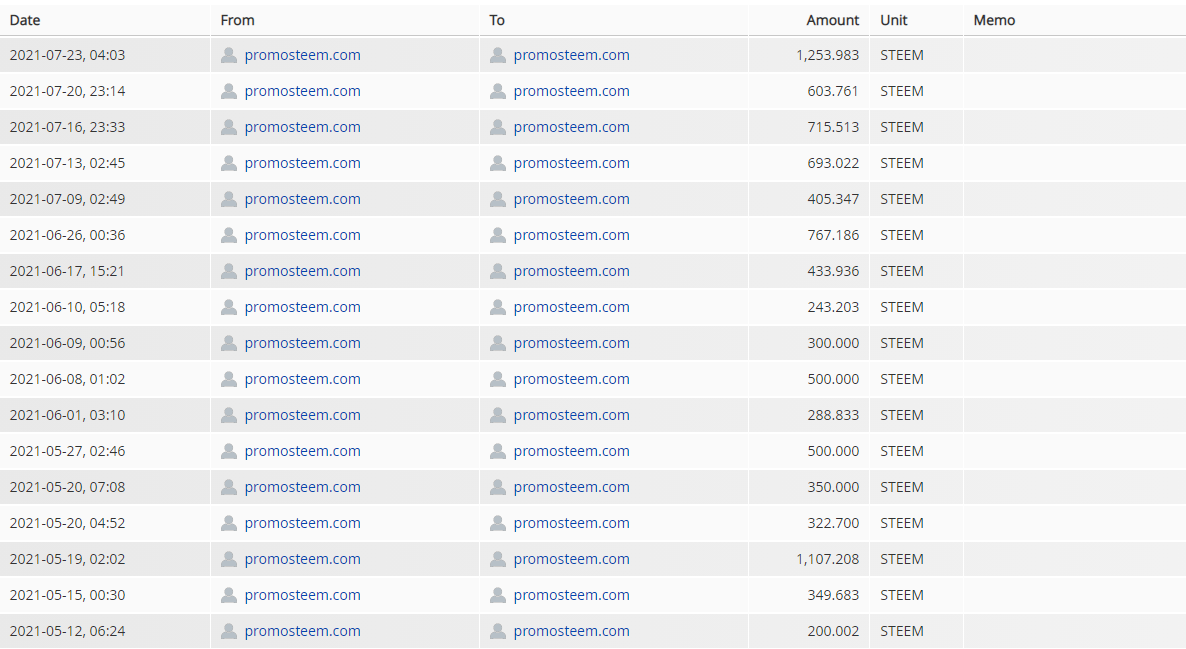Select the amount 349.683

[833, 595]
